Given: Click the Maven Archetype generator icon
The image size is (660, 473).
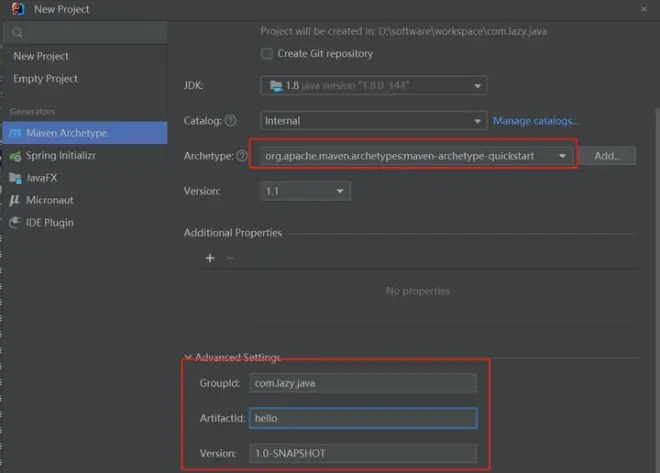Looking at the screenshot, I should (16, 133).
